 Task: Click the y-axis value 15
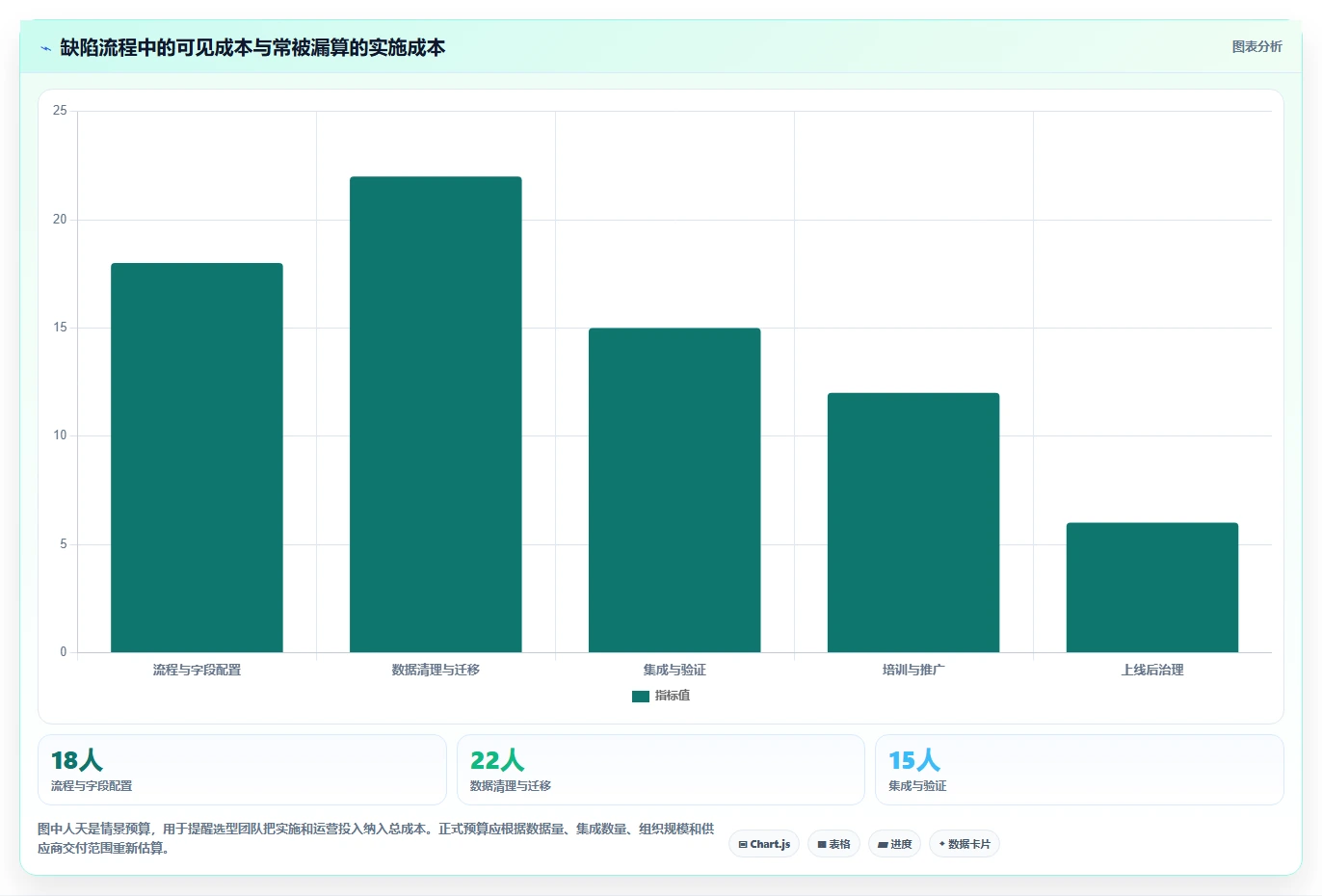pos(60,328)
